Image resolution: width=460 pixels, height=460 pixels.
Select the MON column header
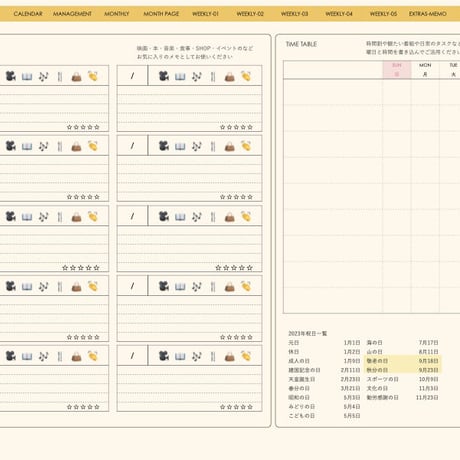425,69
